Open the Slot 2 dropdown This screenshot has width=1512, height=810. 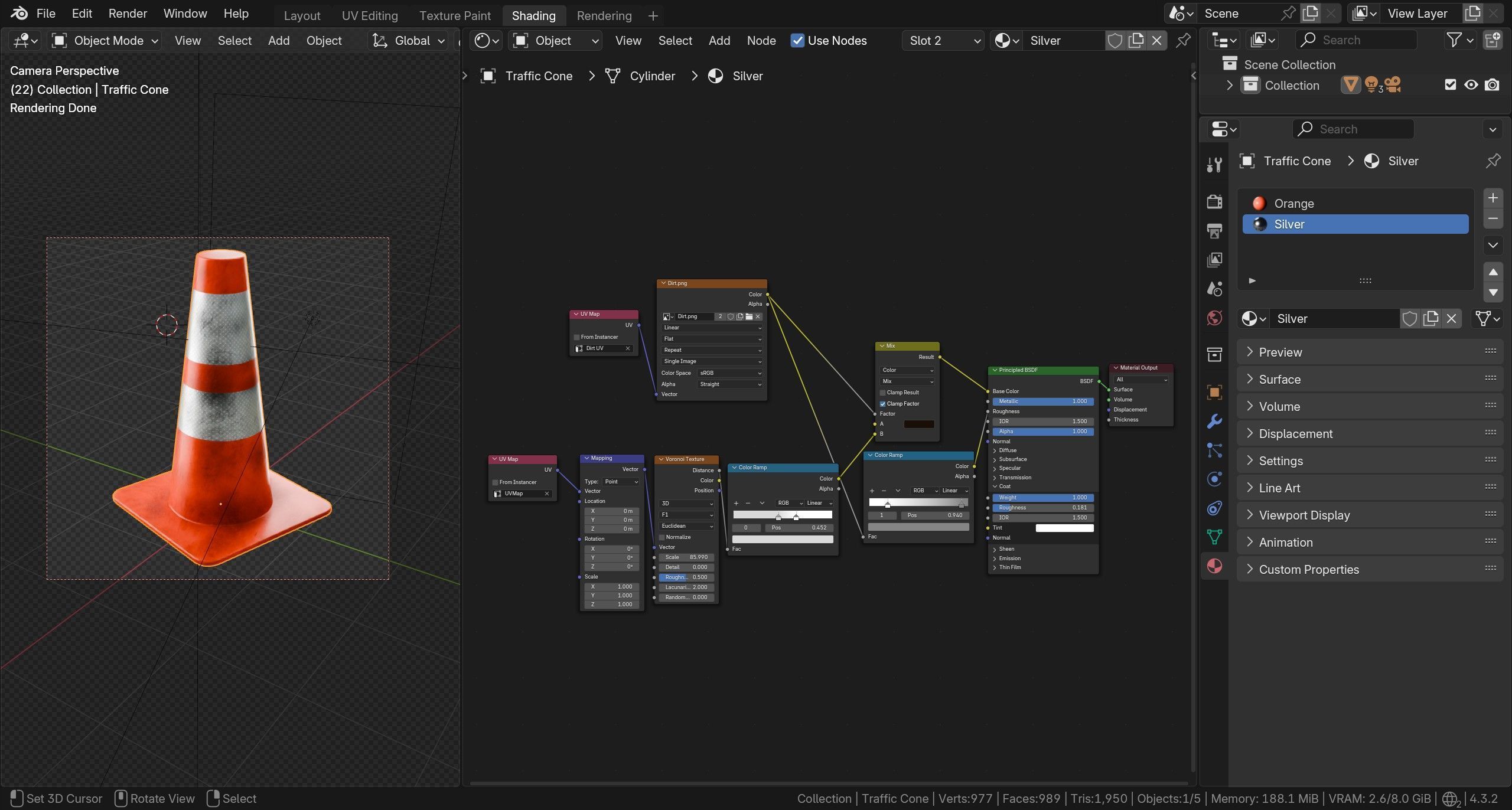coord(943,41)
